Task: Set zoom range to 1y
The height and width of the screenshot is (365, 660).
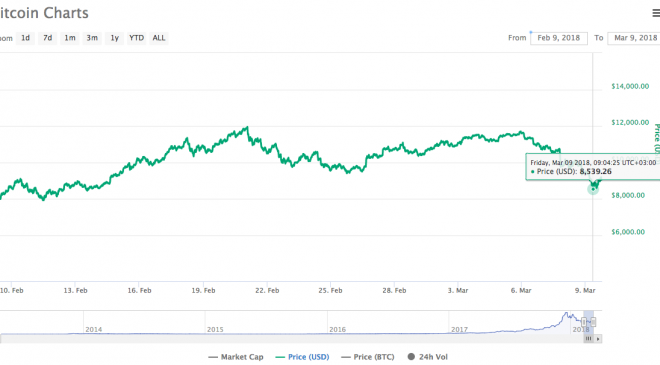Action: point(114,38)
